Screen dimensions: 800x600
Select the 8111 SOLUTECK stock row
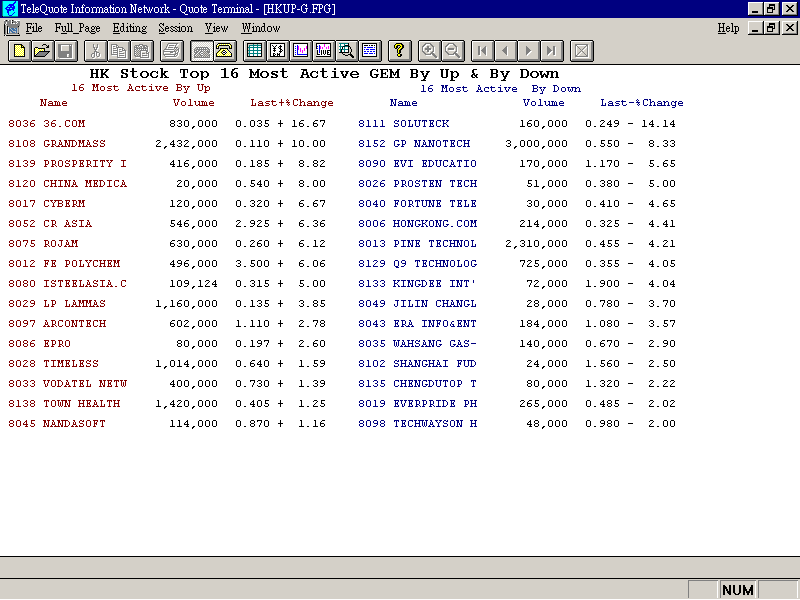tap(517, 123)
